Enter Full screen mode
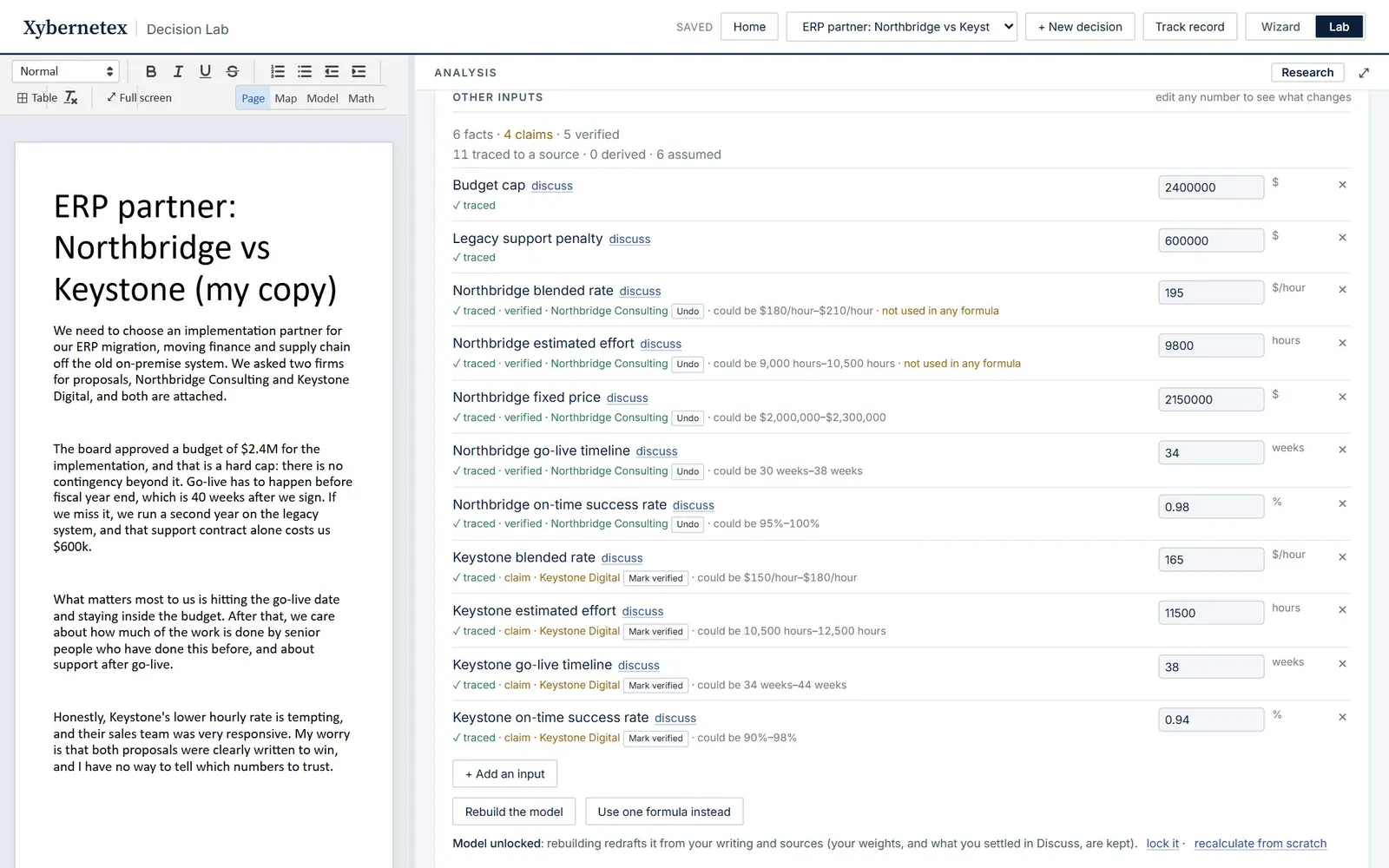1389x868 pixels. coord(139,98)
